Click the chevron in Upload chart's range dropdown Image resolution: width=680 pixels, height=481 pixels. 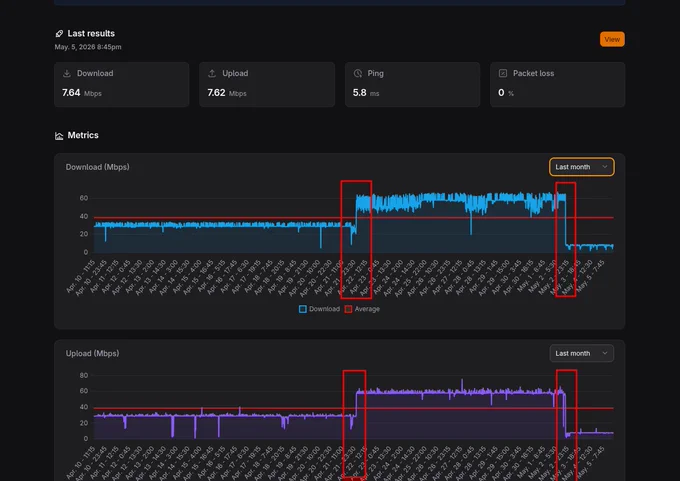[x=605, y=353]
